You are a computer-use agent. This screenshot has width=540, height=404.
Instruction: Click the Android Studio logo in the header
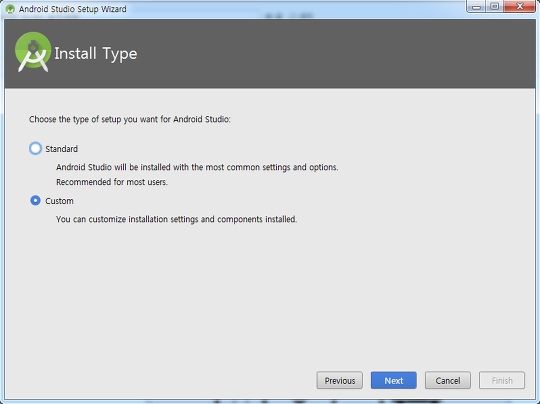click(x=33, y=52)
